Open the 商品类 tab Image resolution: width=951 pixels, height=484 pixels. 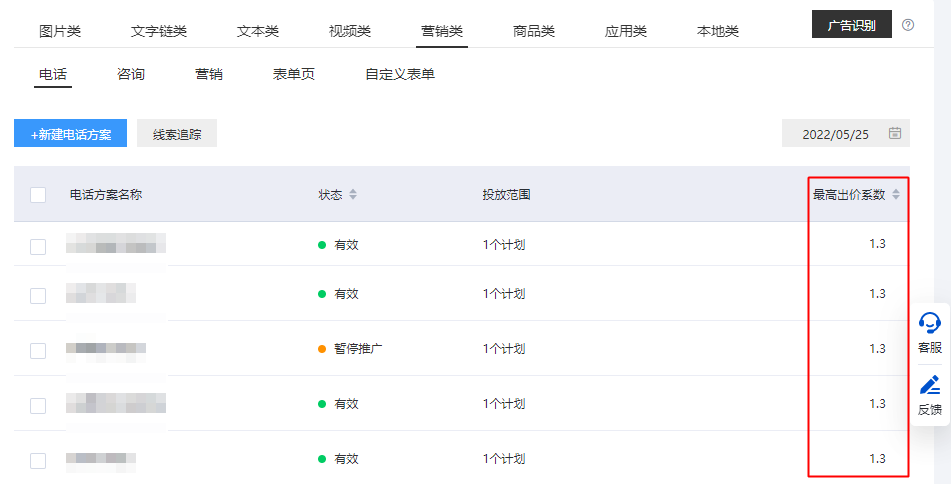coord(533,31)
